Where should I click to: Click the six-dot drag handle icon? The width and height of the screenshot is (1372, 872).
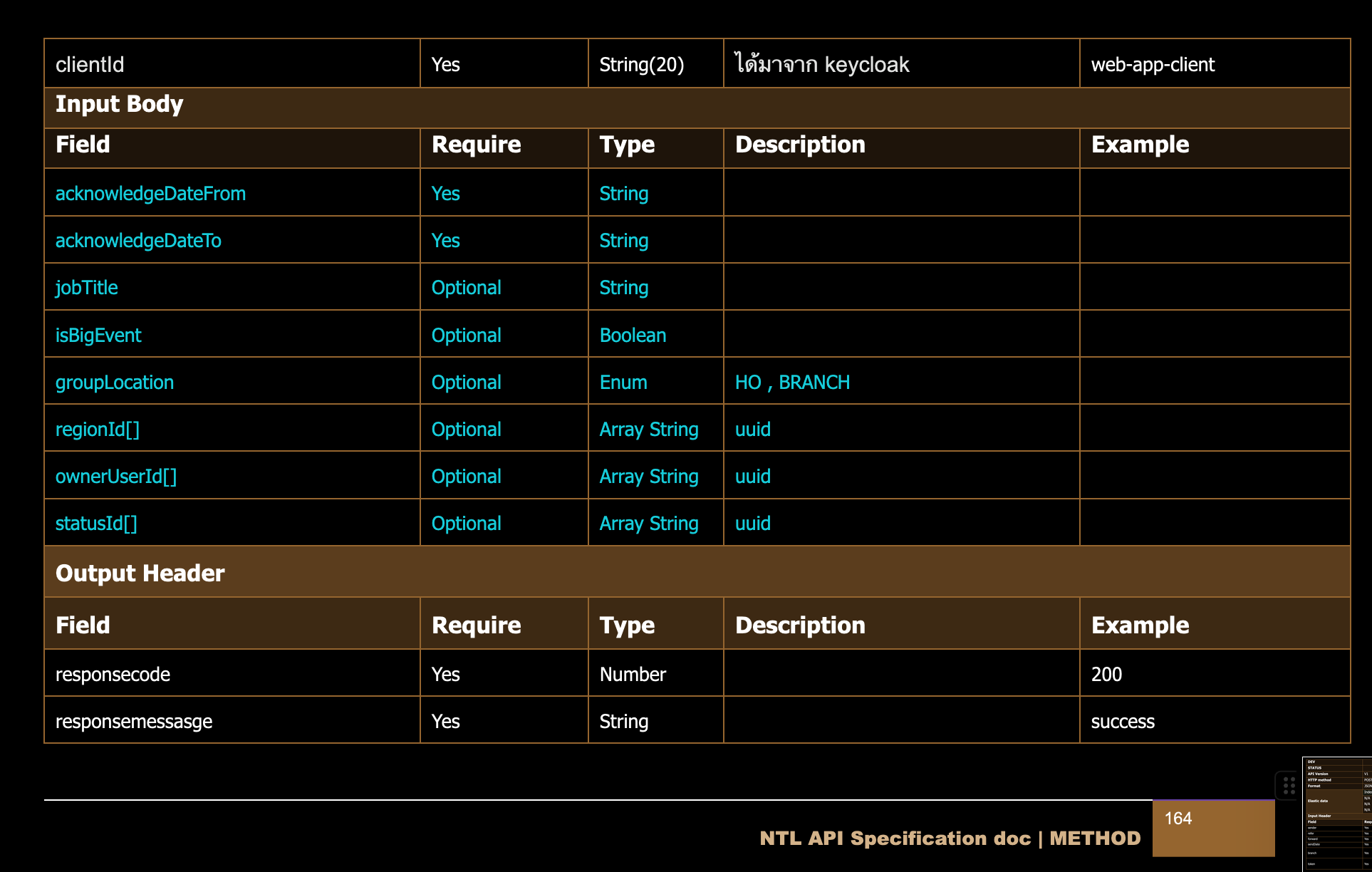click(1289, 786)
